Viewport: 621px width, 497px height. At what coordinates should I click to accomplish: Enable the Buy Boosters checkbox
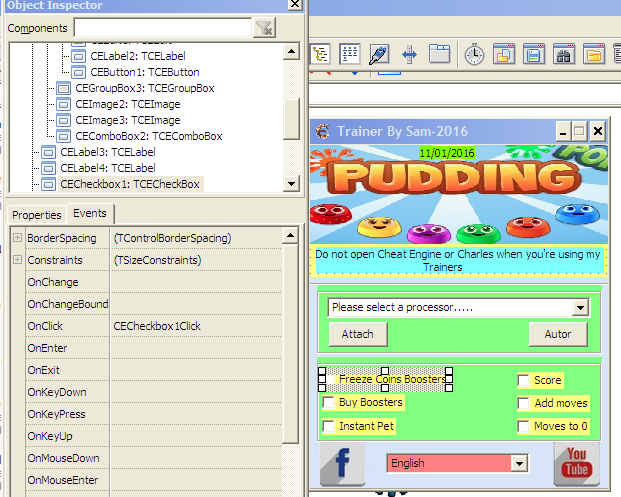point(328,403)
